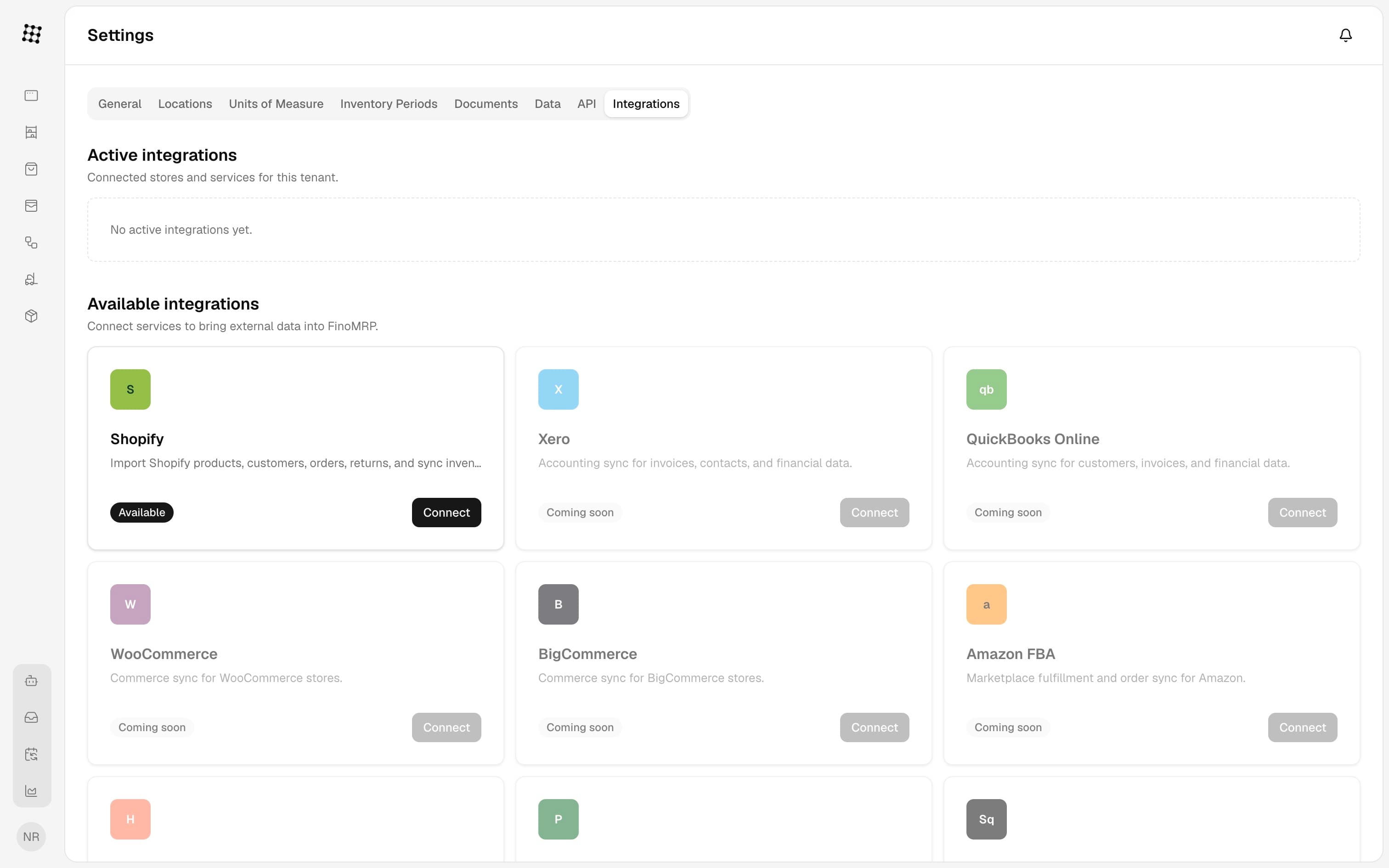The height and width of the screenshot is (868, 1389).
Task: Click the FinoMRP grid logo
Action: [x=32, y=34]
